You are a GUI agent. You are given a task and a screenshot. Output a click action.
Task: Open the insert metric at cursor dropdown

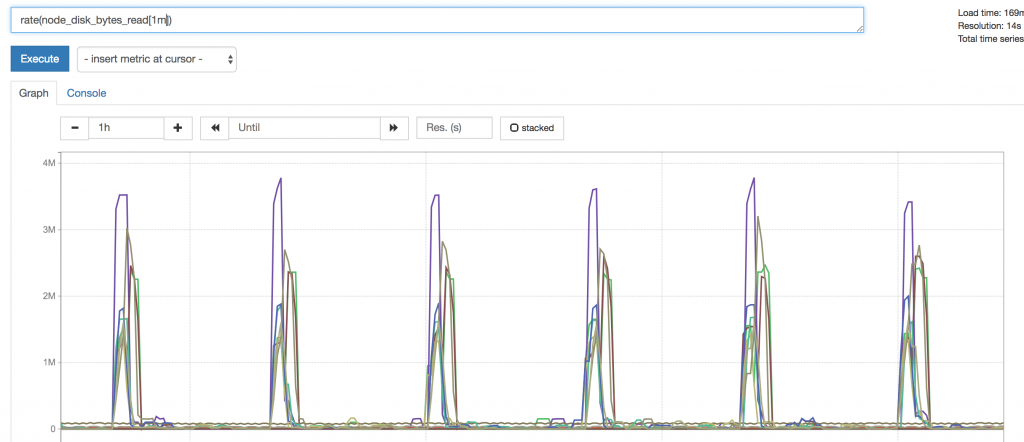157,59
